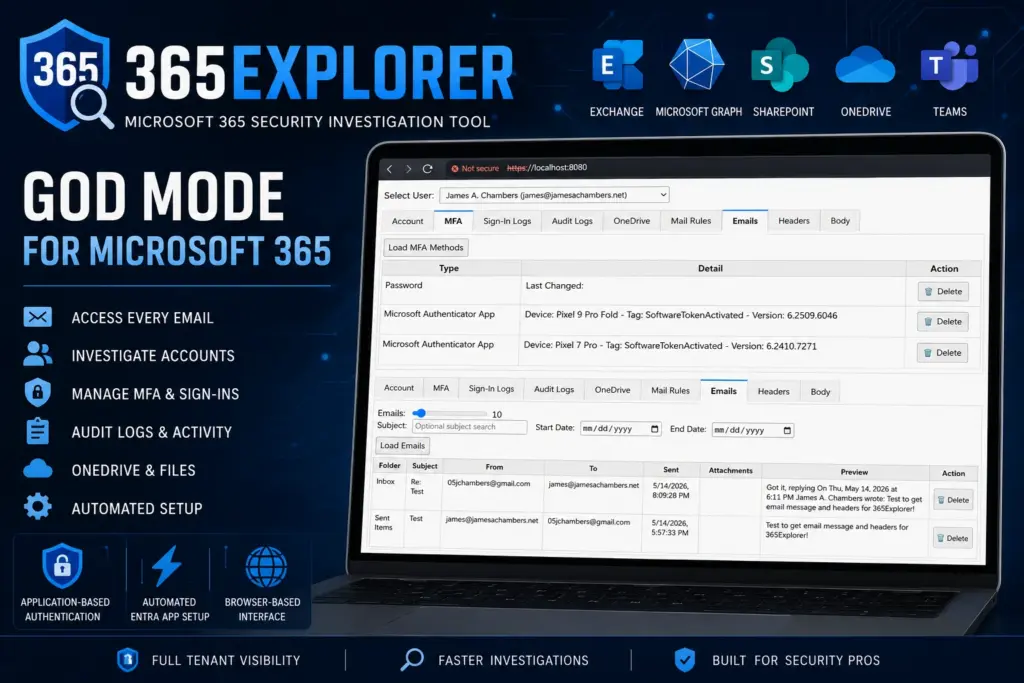Select the MFA tab in the lower tab row

coord(441,388)
